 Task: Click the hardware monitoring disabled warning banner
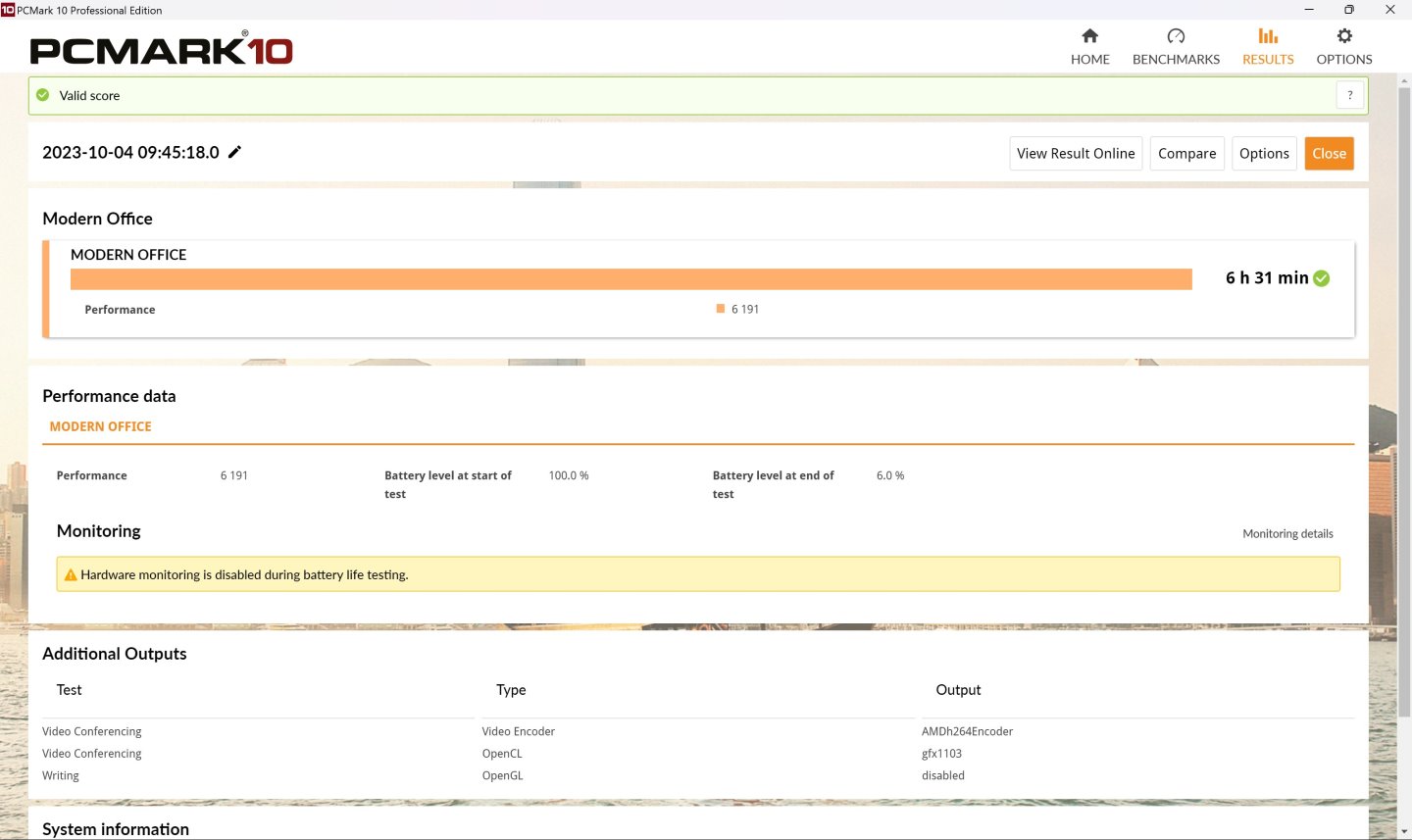[x=698, y=574]
